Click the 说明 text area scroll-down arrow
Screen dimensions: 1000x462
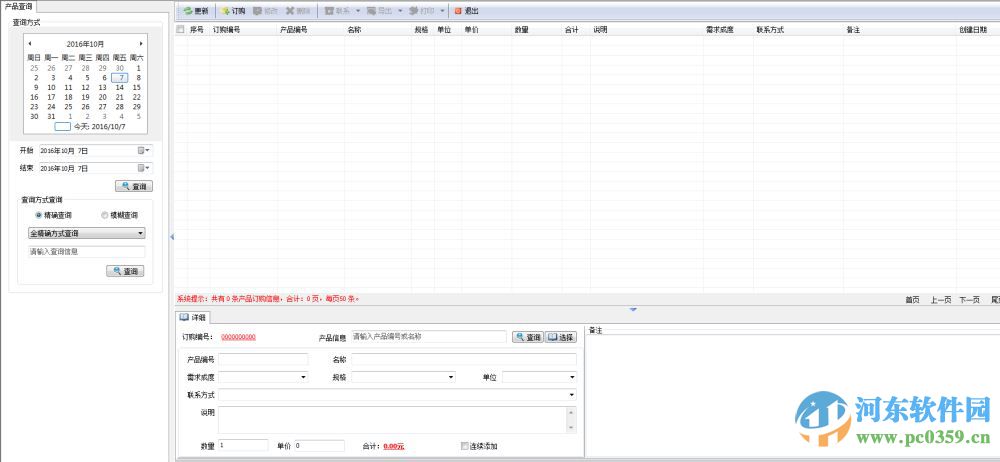571,428
